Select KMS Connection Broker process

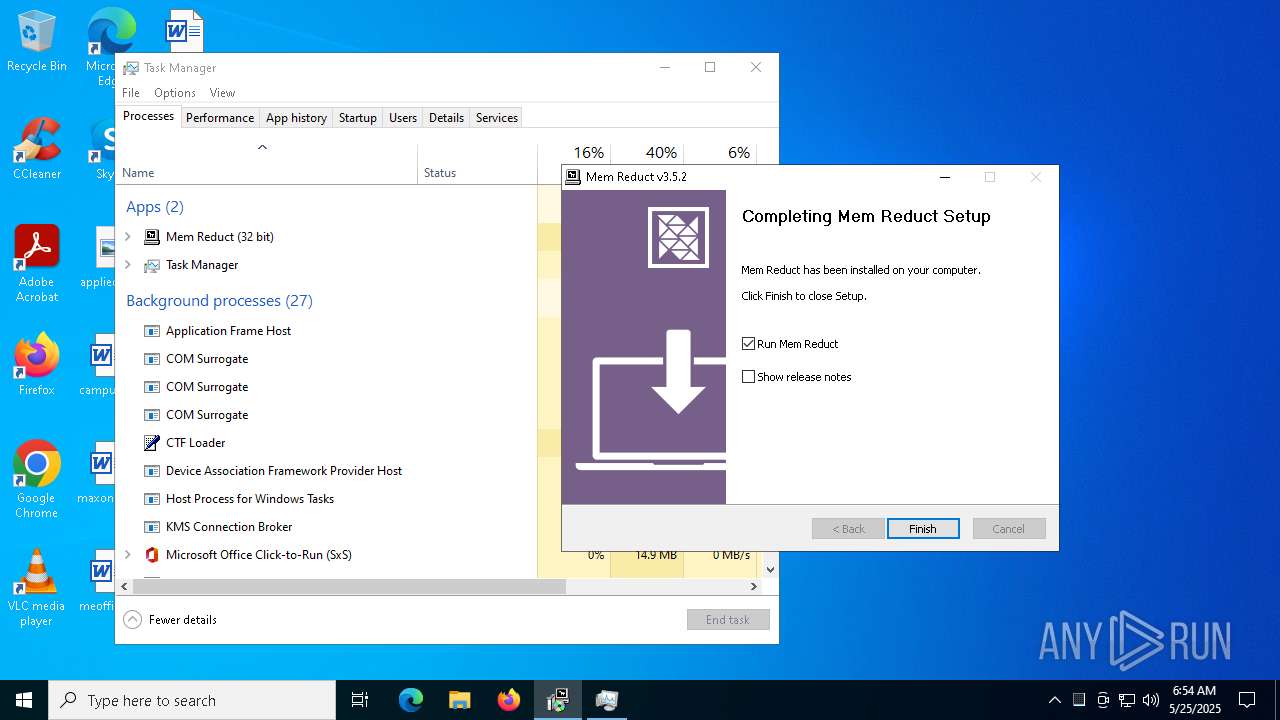[x=229, y=527]
